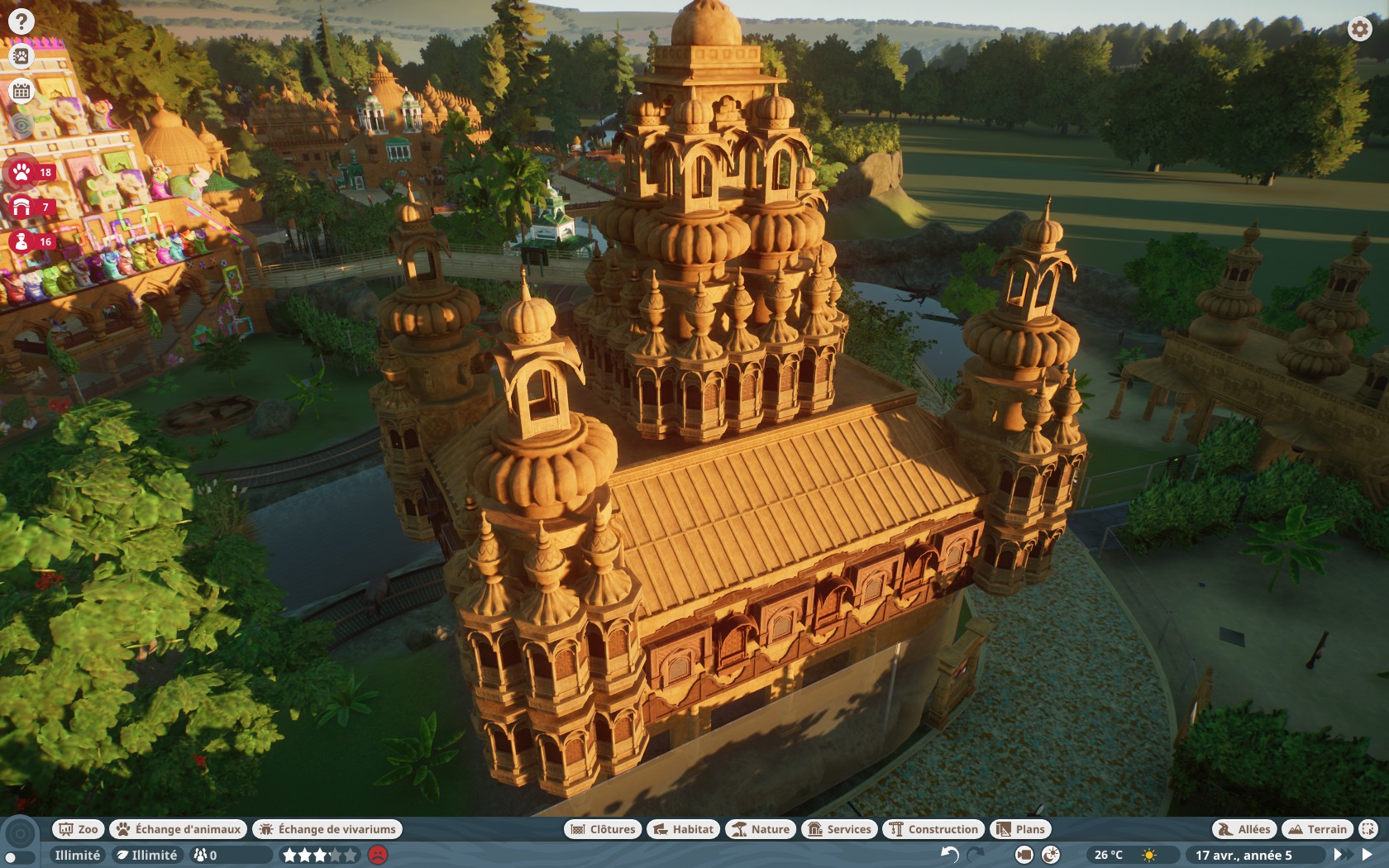This screenshot has width=1389, height=868.
Task: Select the Nature build tab
Action: (x=761, y=829)
